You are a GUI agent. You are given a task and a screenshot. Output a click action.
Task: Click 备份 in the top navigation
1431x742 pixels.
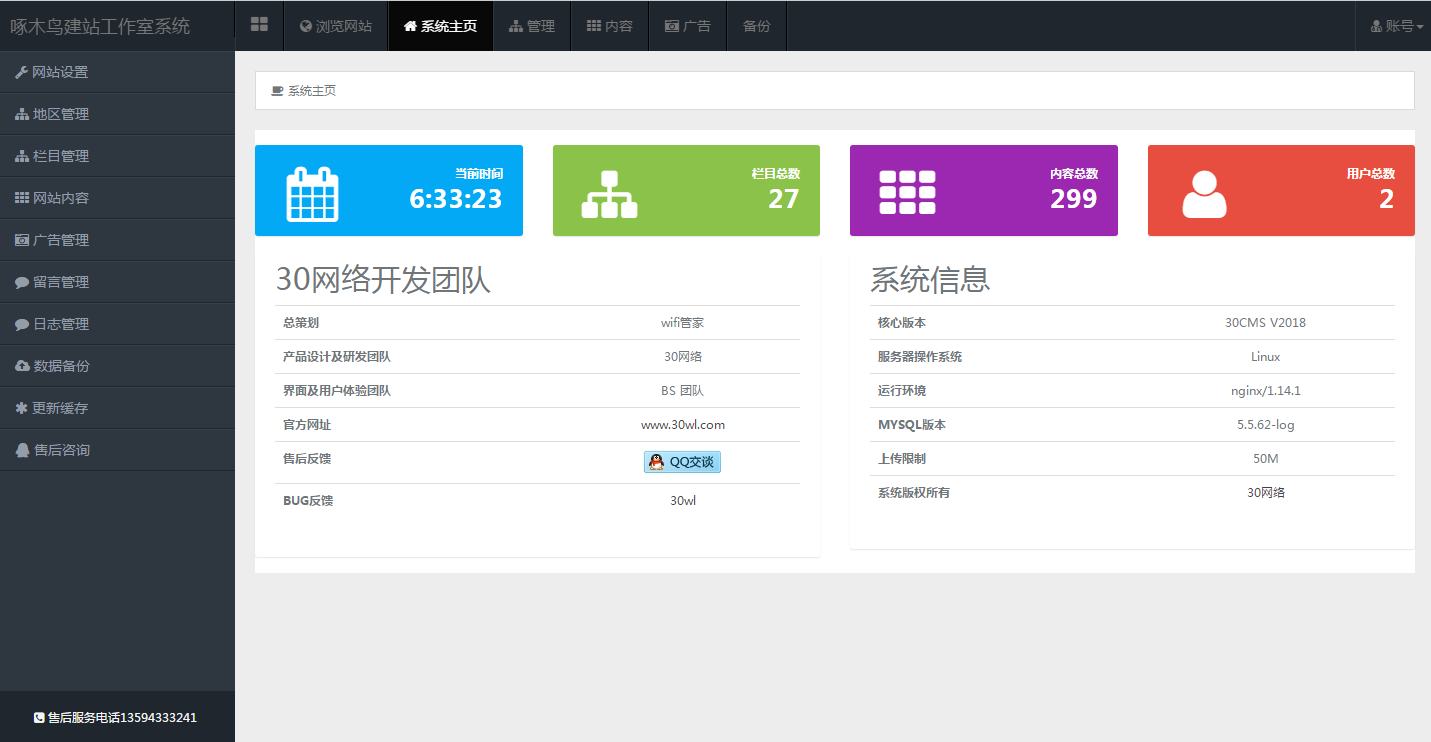pos(757,26)
